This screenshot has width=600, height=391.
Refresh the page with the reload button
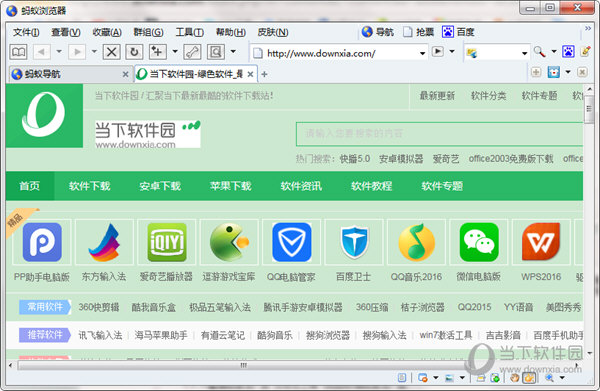134,52
